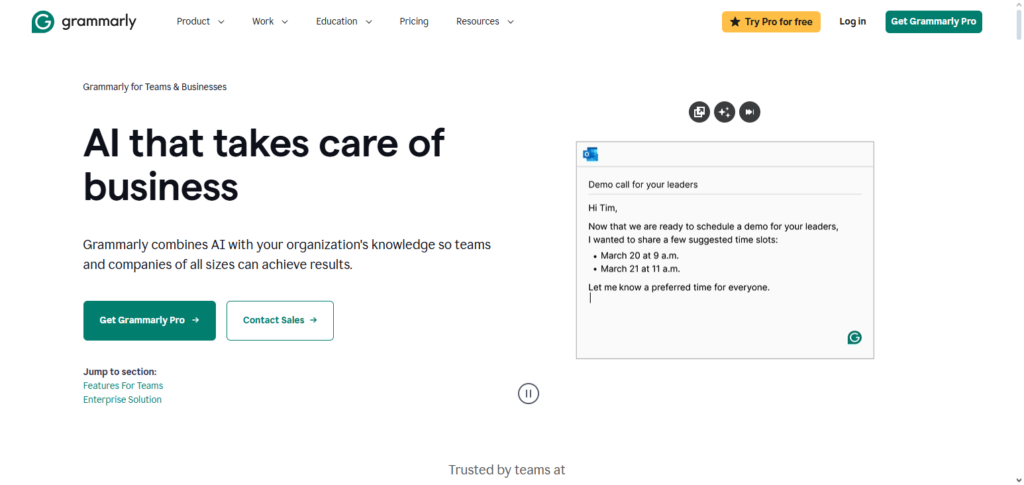Click 'Let me know a preferred time' line
Image resolution: width=1024 pixels, height=485 pixels.
[x=679, y=287]
